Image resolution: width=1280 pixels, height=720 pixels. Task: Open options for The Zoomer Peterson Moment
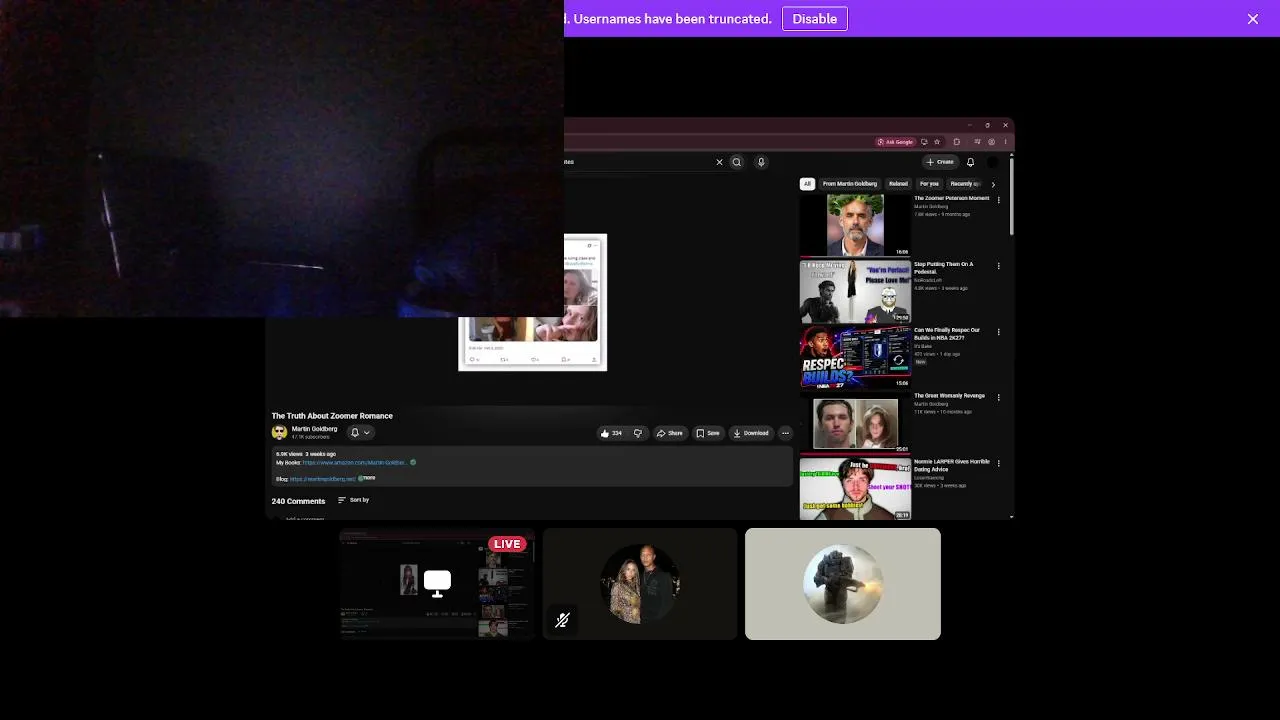click(x=998, y=200)
